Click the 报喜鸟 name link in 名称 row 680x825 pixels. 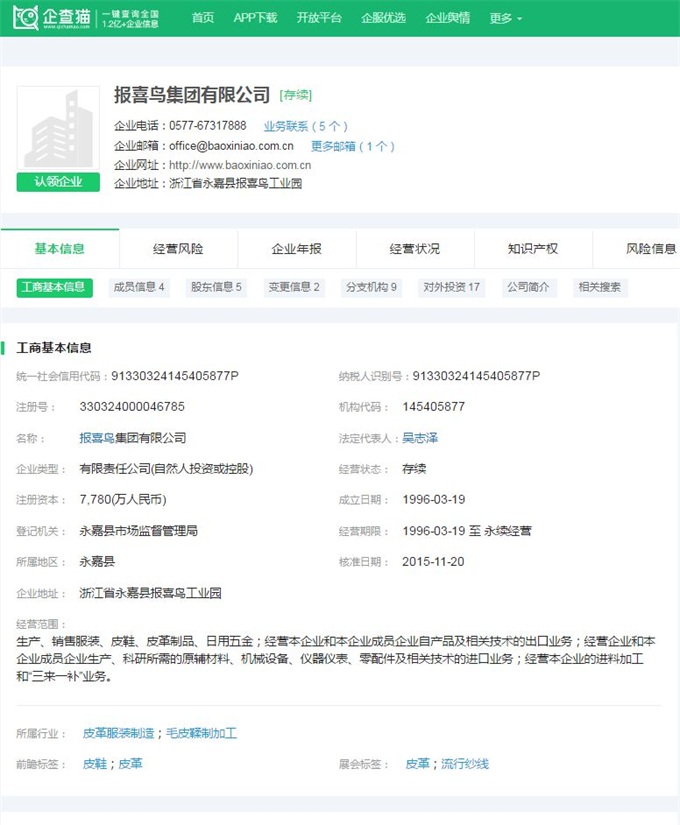97,438
